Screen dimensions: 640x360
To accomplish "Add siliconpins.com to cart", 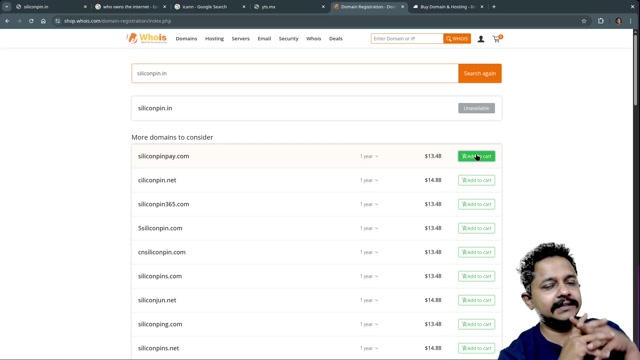I will coord(476,276).
